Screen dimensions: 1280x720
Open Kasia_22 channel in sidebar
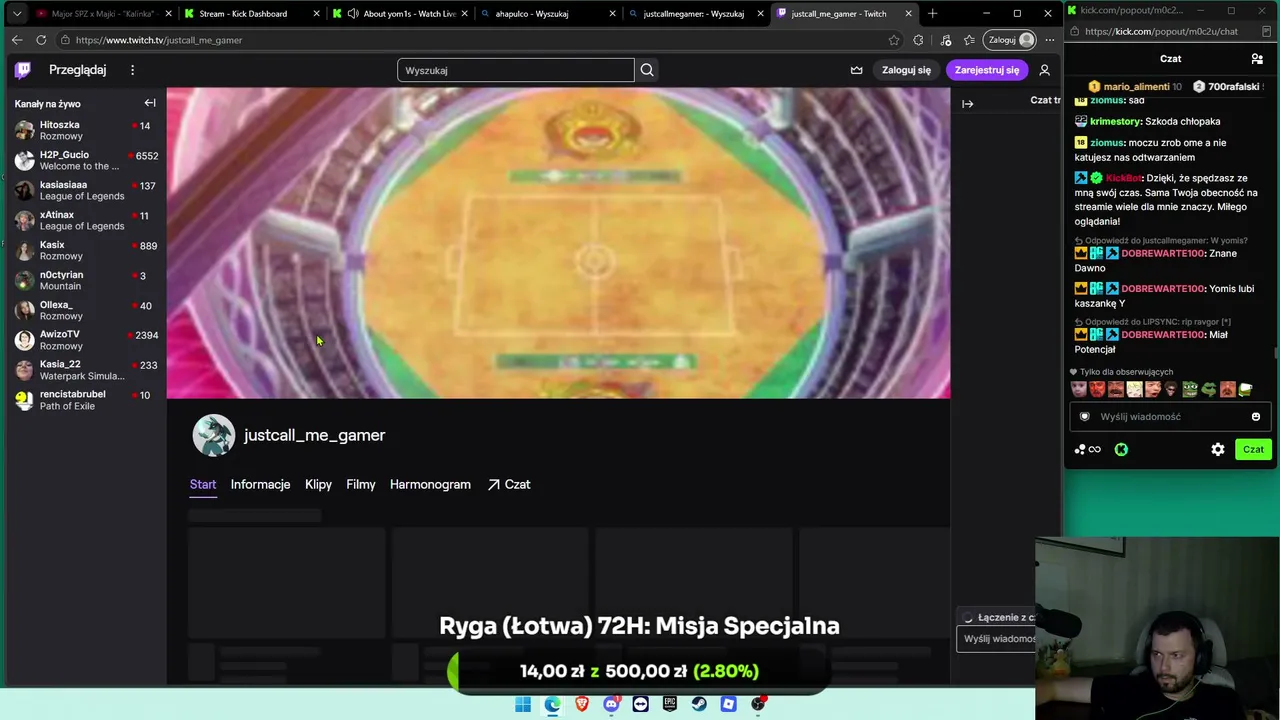83,370
